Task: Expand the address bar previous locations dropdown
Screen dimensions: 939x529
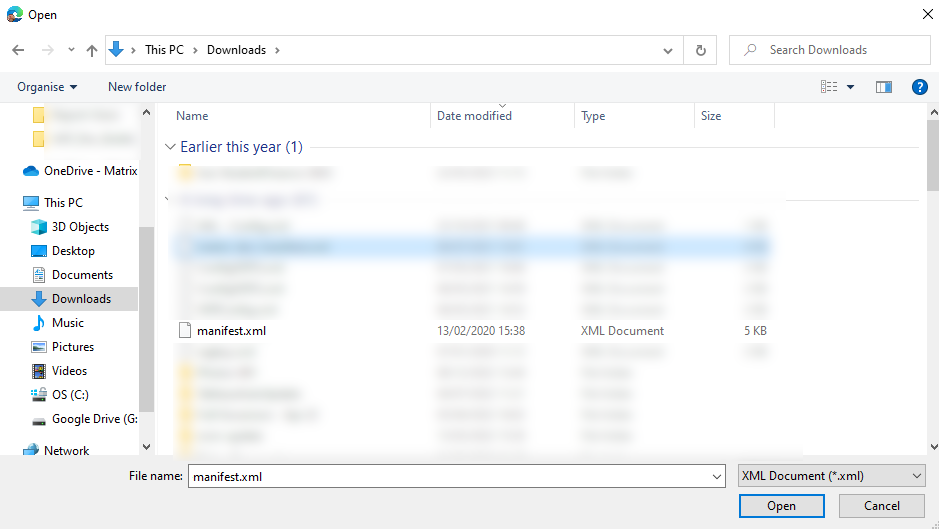Action: tap(669, 50)
